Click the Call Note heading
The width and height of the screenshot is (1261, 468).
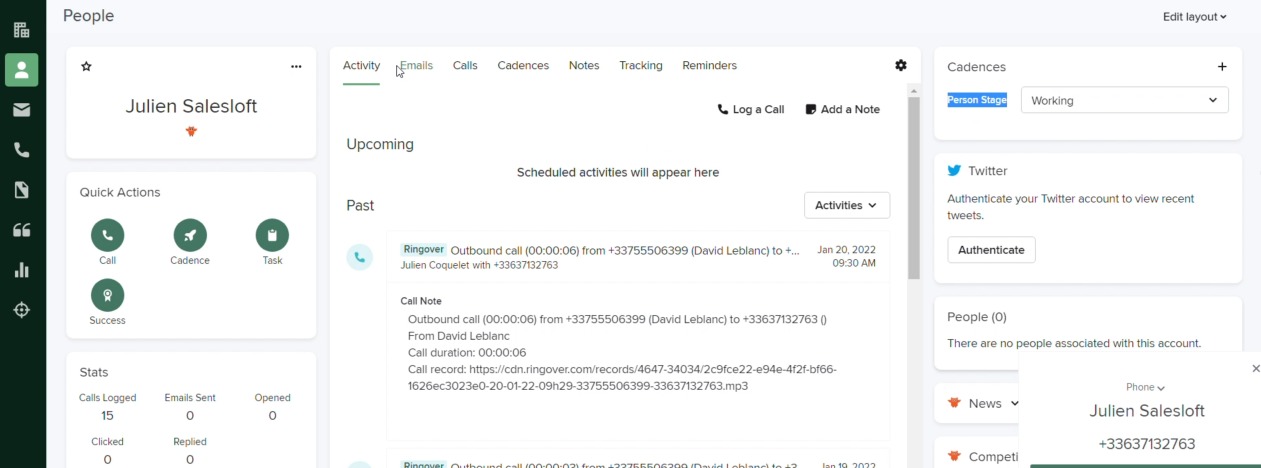(421, 301)
